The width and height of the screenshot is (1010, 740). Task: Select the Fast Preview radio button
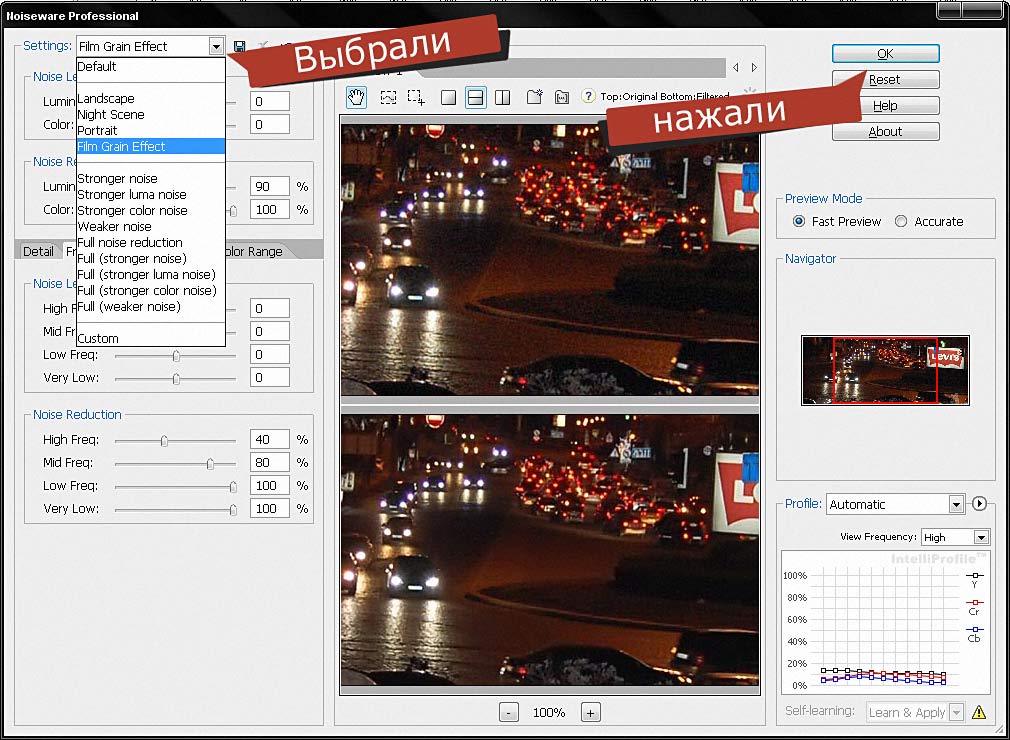(x=799, y=221)
